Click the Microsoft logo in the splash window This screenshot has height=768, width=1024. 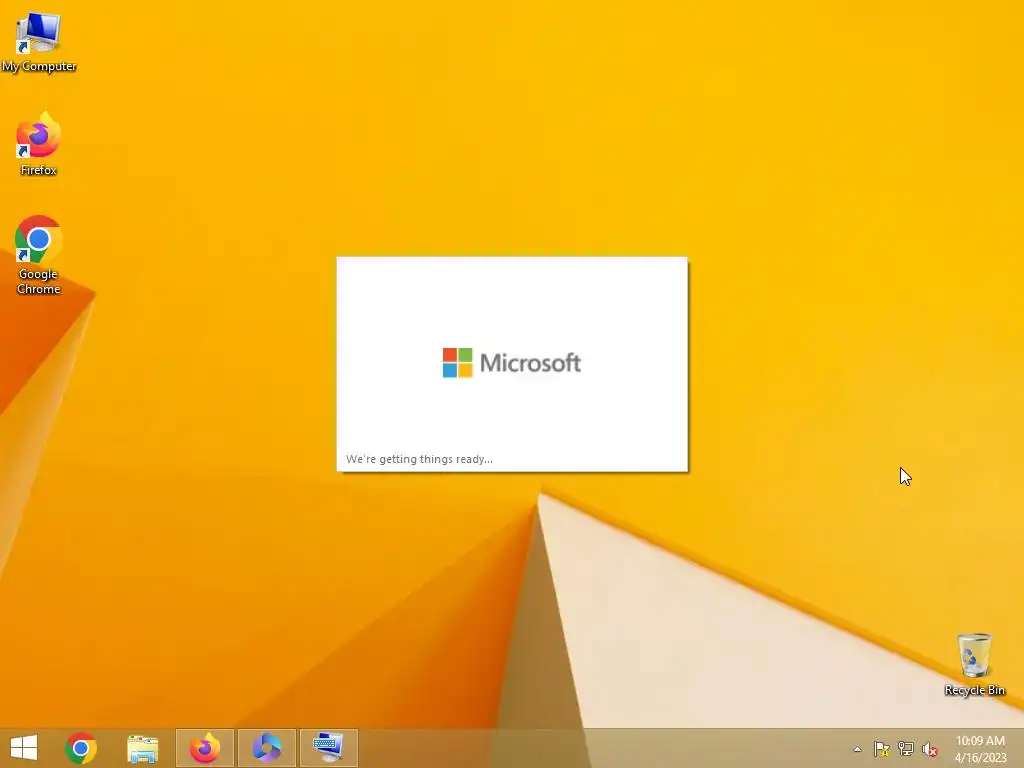point(511,362)
